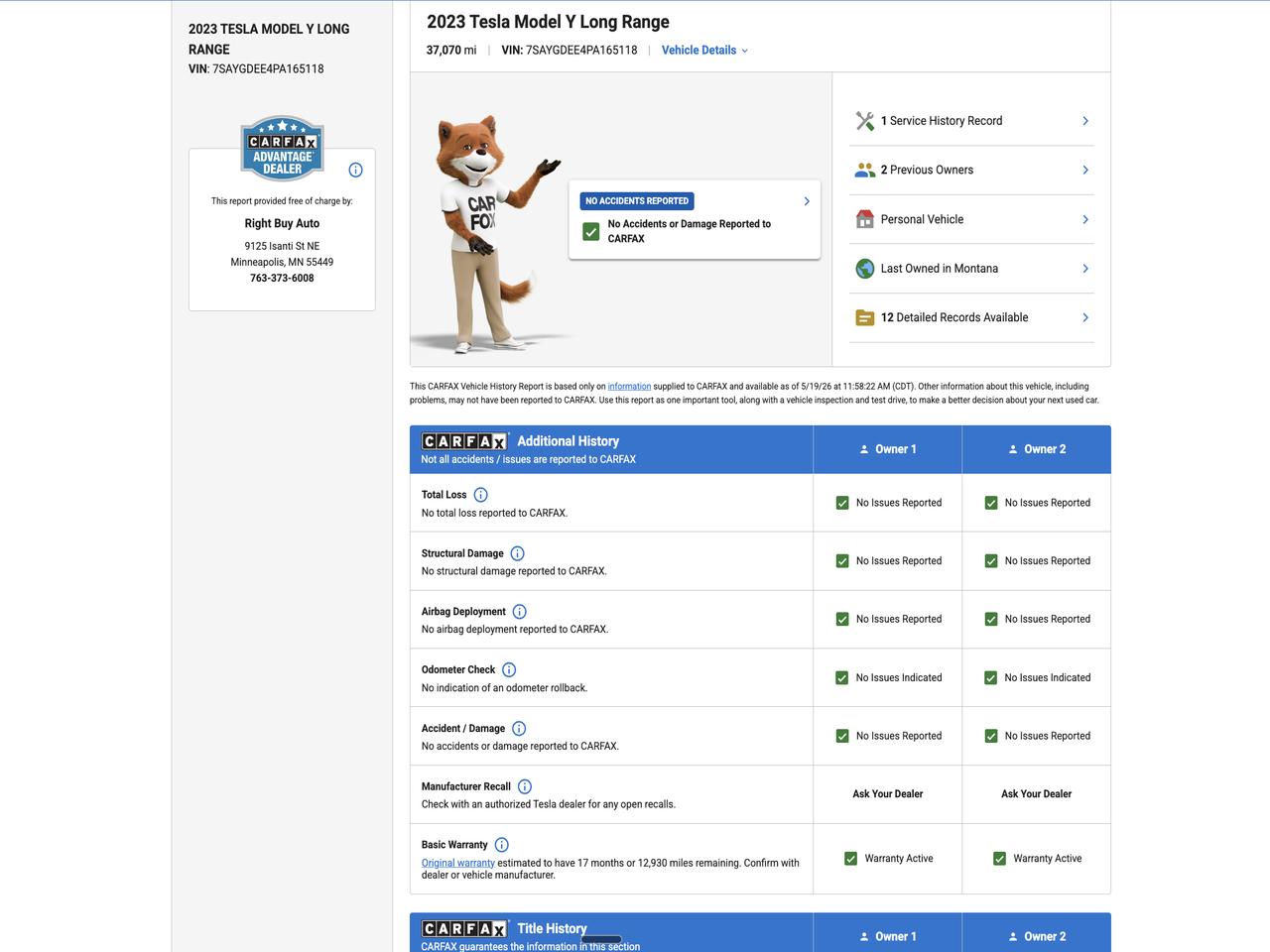Click Owner 2 Odometer 'No Issues Indicated' text

[x=1048, y=678]
